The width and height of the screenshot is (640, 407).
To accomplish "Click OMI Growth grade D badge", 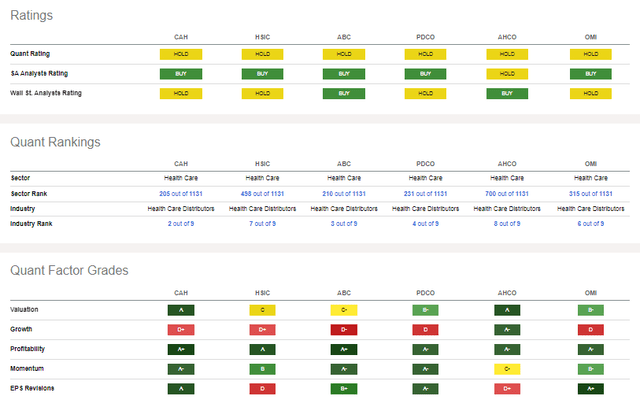I will tap(591, 330).
